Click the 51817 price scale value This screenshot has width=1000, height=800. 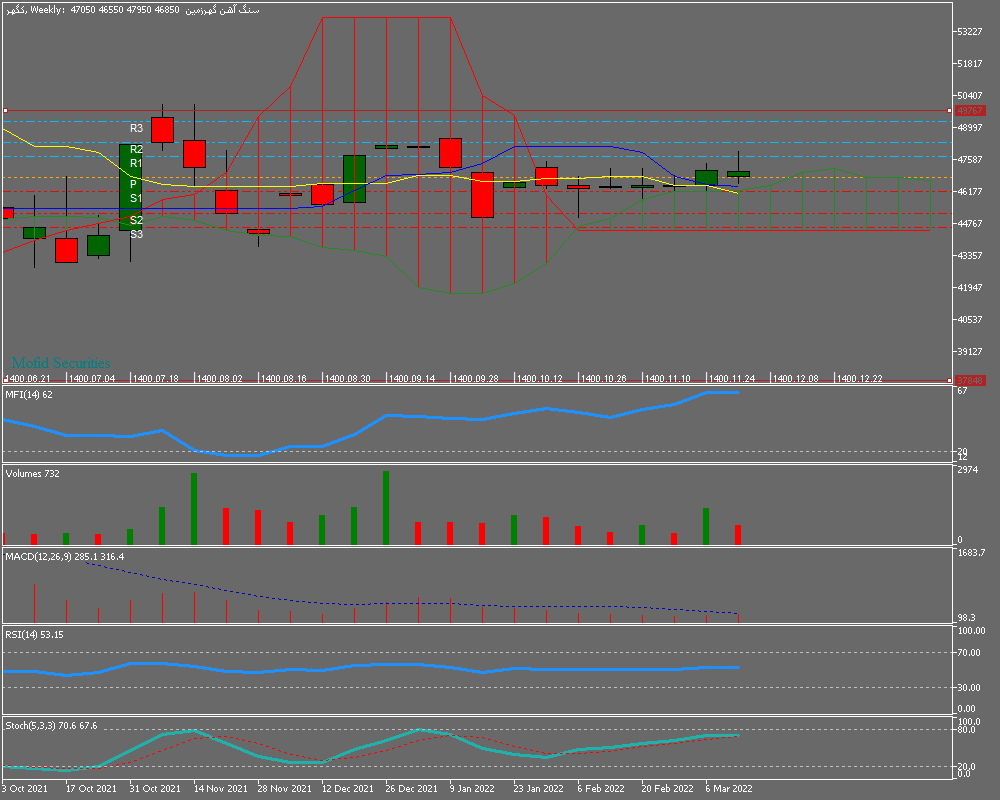coord(970,63)
